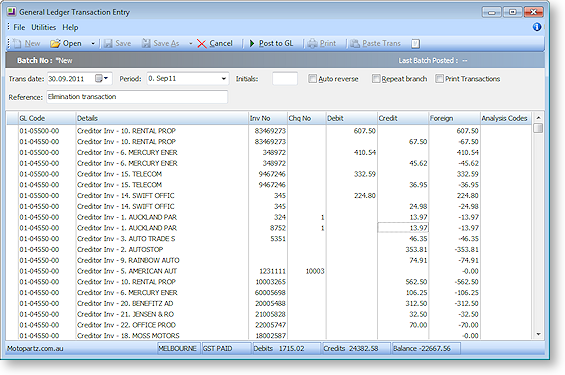This screenshot has height=375, width=565.
Task: Click the Chq No column header
Action: (x=307, y=118)
